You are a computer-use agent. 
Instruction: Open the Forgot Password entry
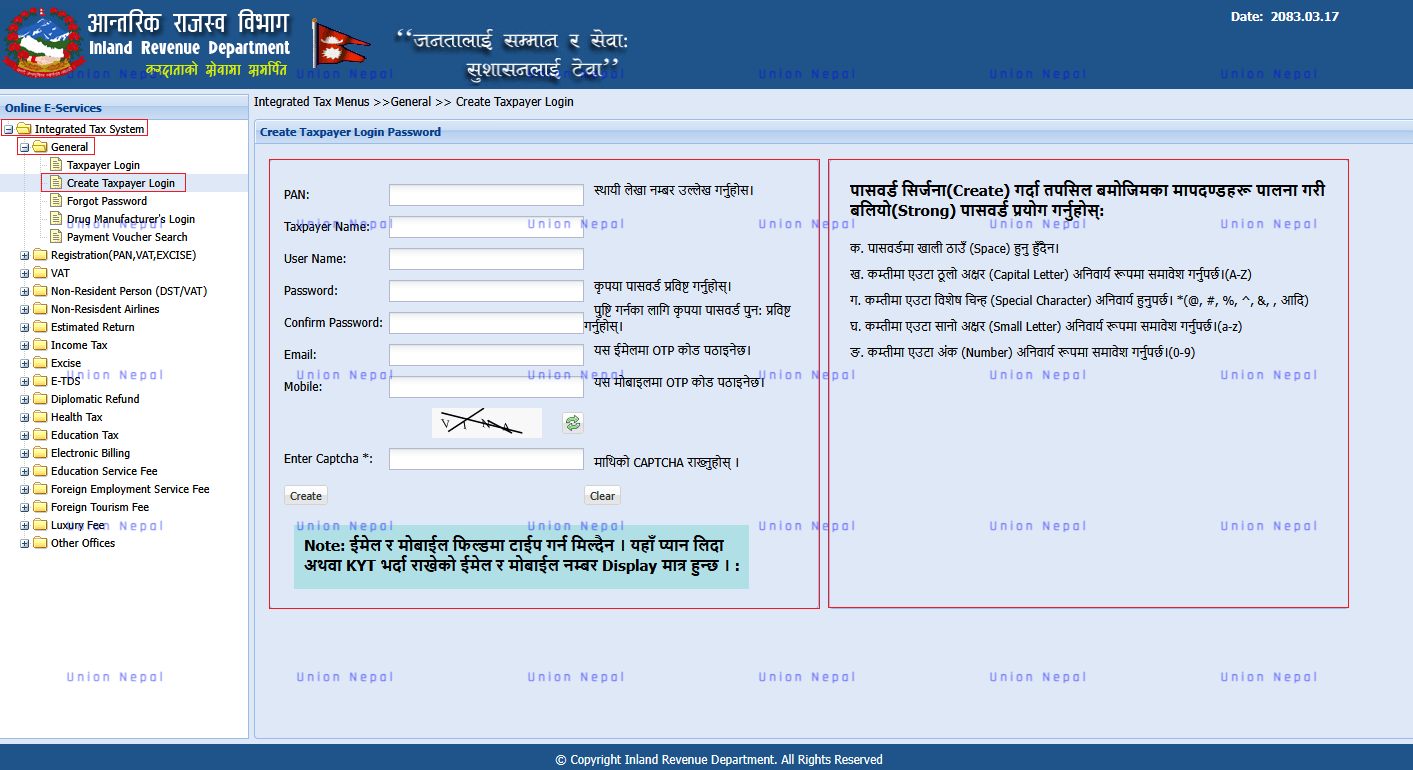(107, 201)
